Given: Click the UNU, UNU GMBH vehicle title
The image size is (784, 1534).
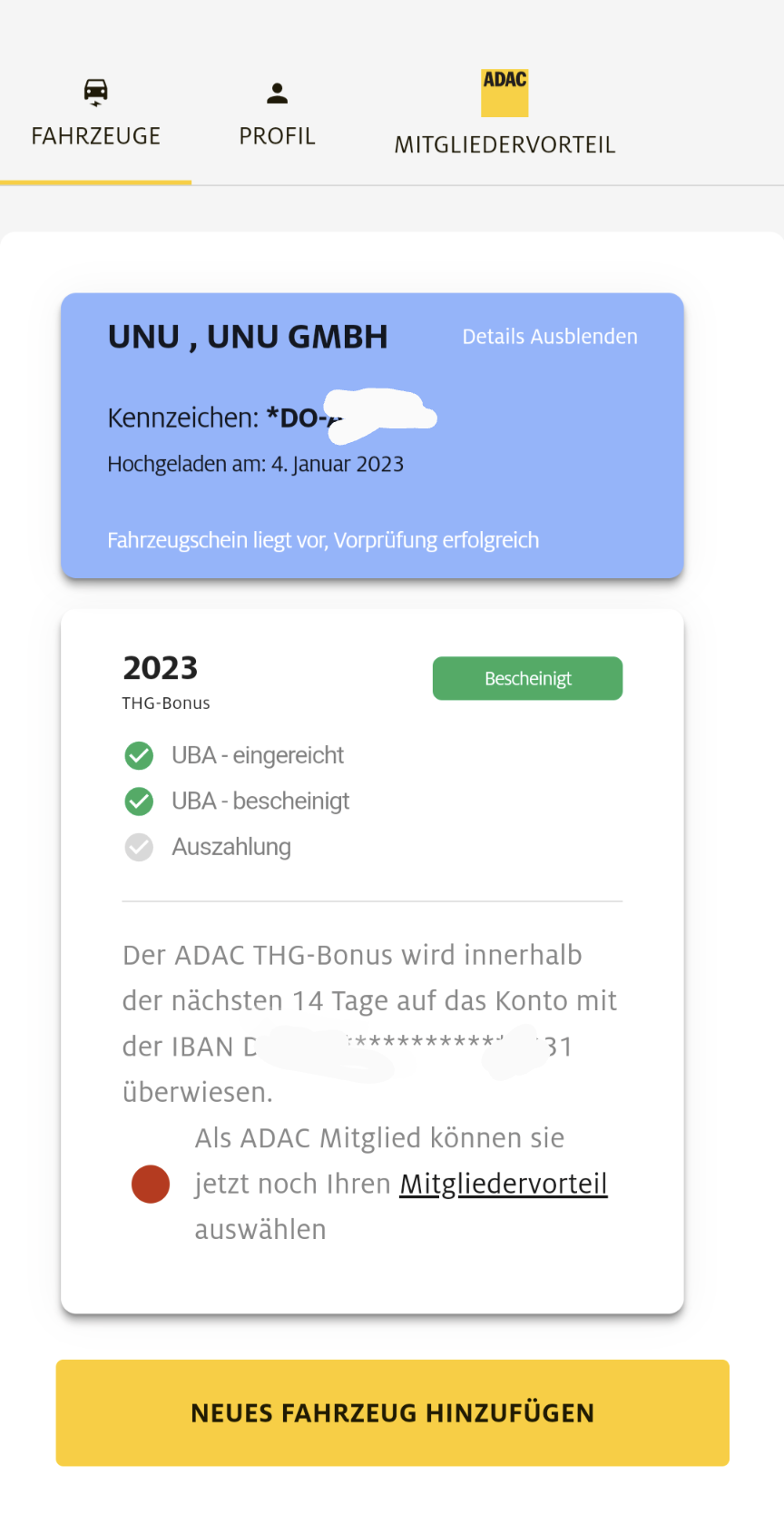Looking at the screenshot, I should pos(248,337).
